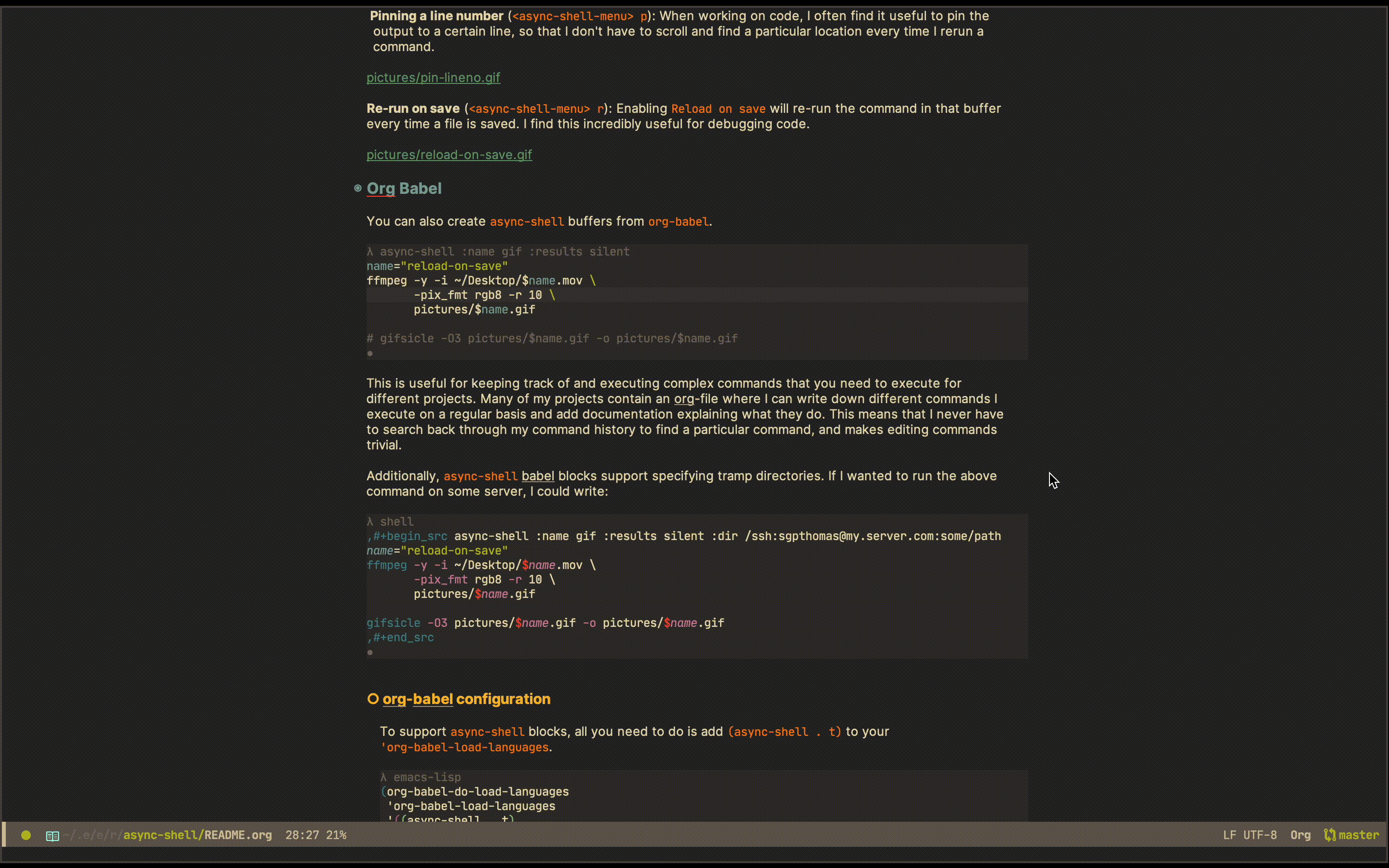The height and width of the screenshot is (868, 1389).
Task: Click the 28:27 cursor position indicator
Action: (x=302, y=835)
